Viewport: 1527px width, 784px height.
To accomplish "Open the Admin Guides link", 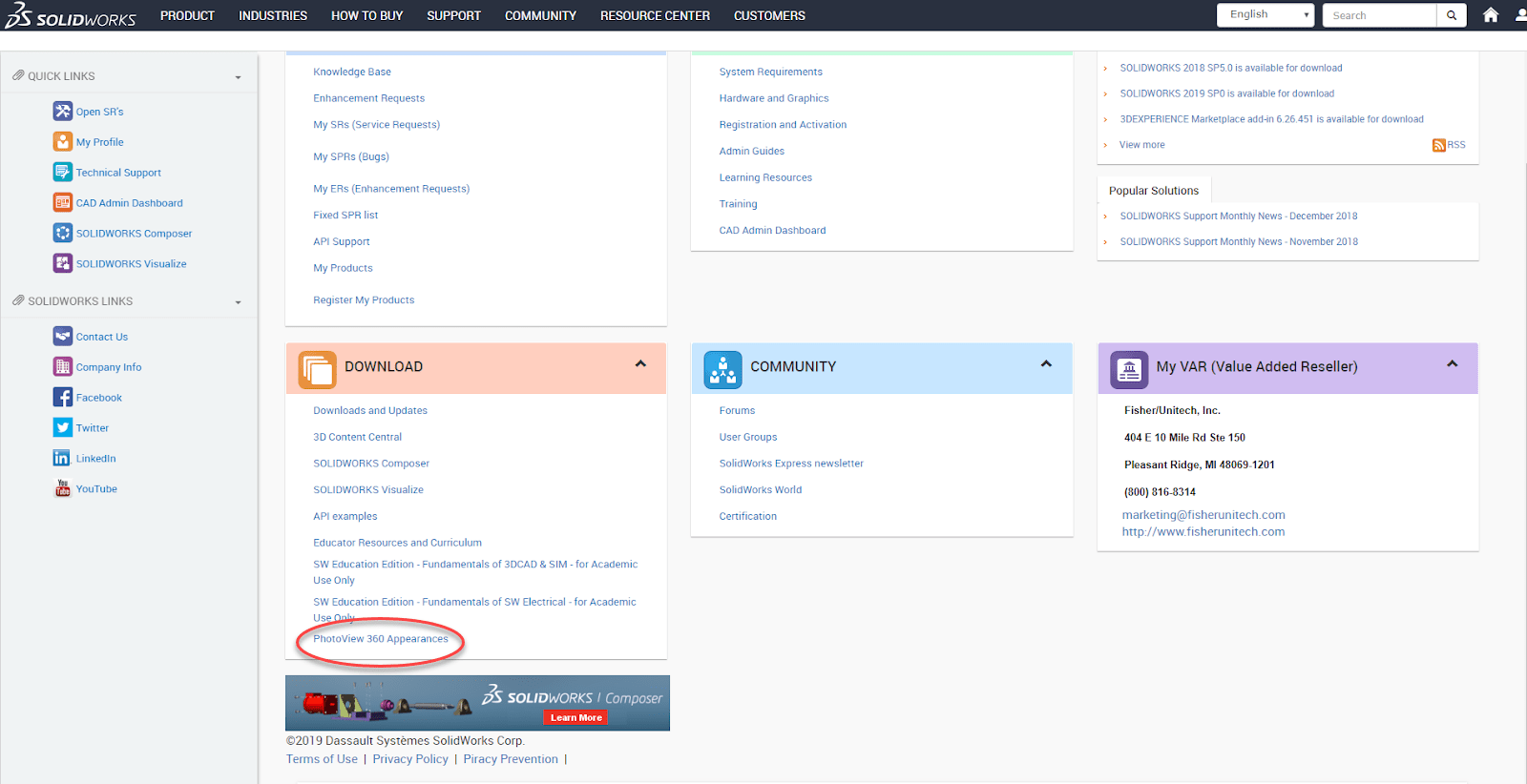I will pyautogui.click(x=752, y=151).
